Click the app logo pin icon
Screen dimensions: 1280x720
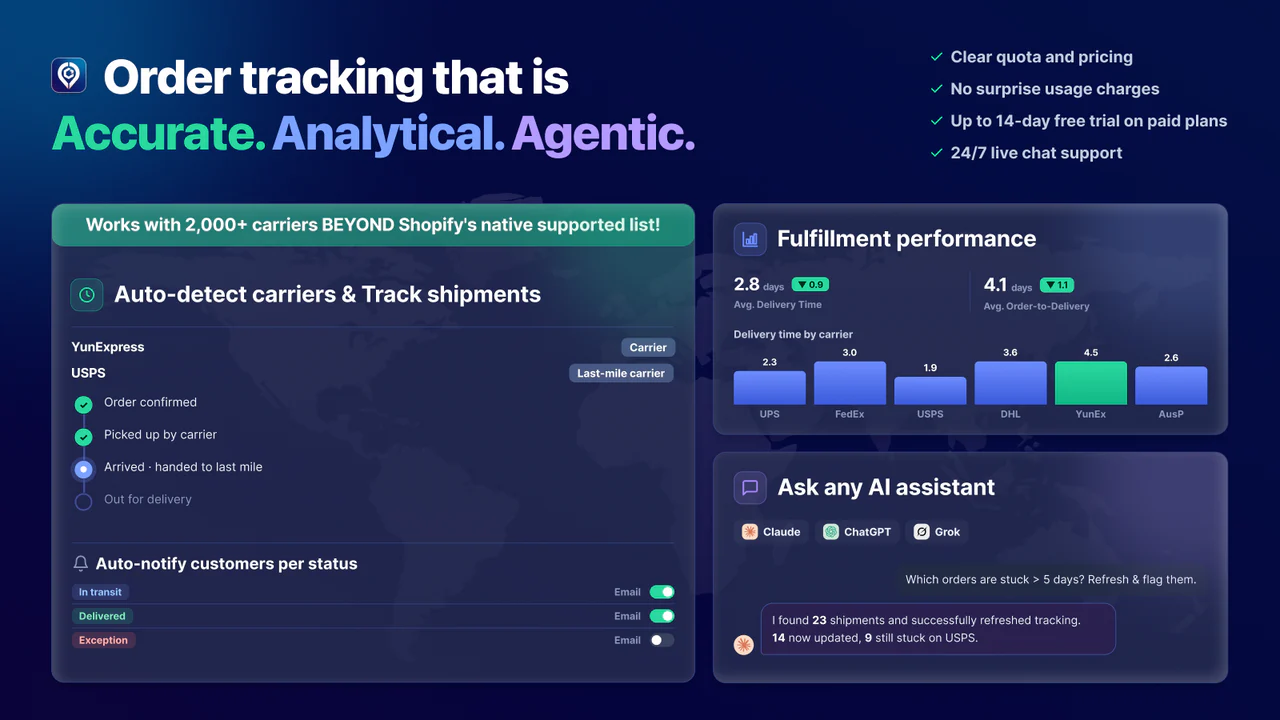point(69,76)
